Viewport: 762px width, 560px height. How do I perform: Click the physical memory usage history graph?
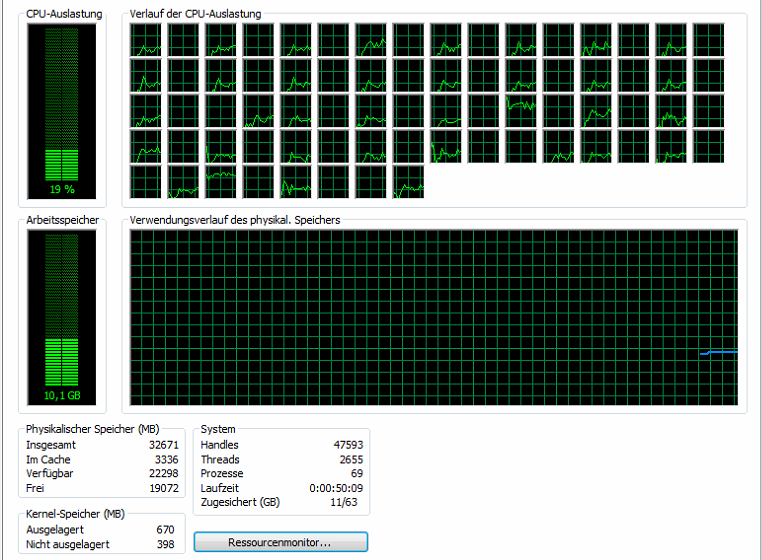pos(433,317)
